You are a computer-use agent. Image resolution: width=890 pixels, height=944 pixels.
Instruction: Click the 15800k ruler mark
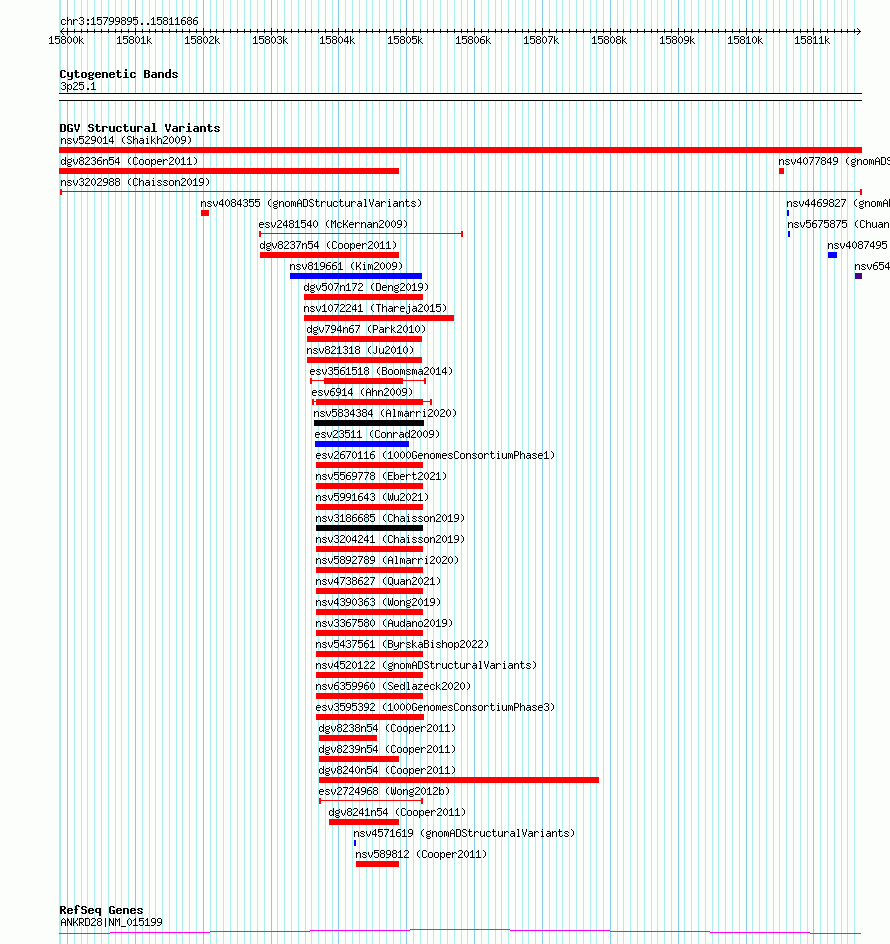(66, 40)
